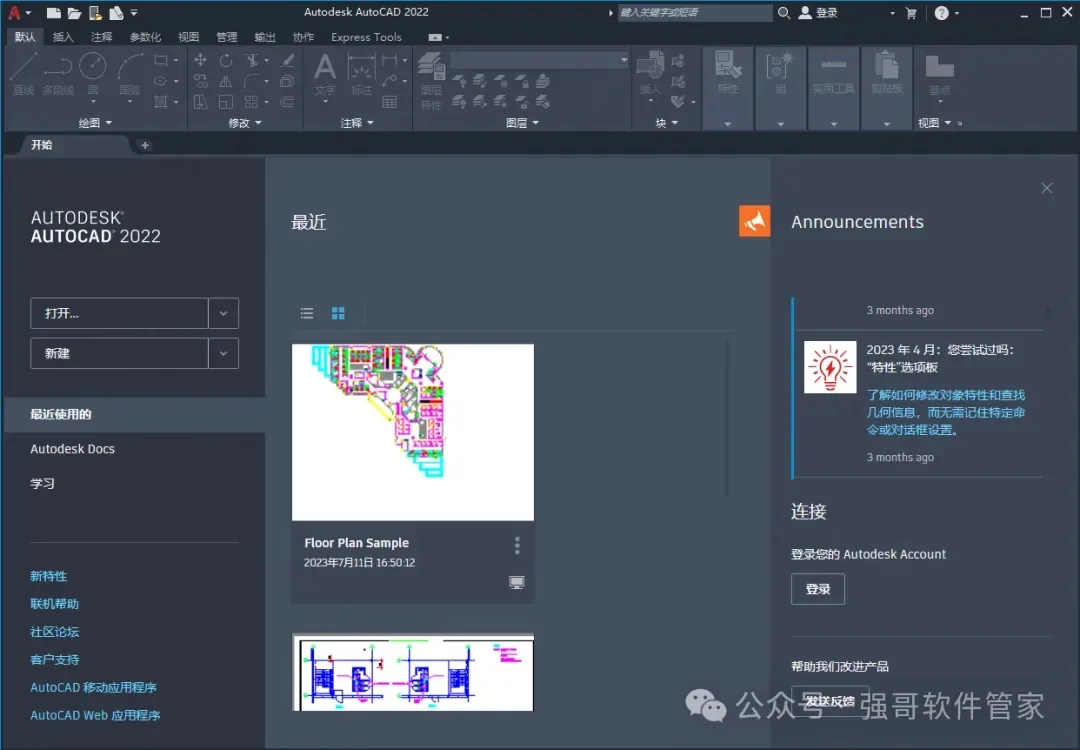Select the Circle (圆) tool
Viewport: 1080px width, 750px height.
click(x=93, y=76)
